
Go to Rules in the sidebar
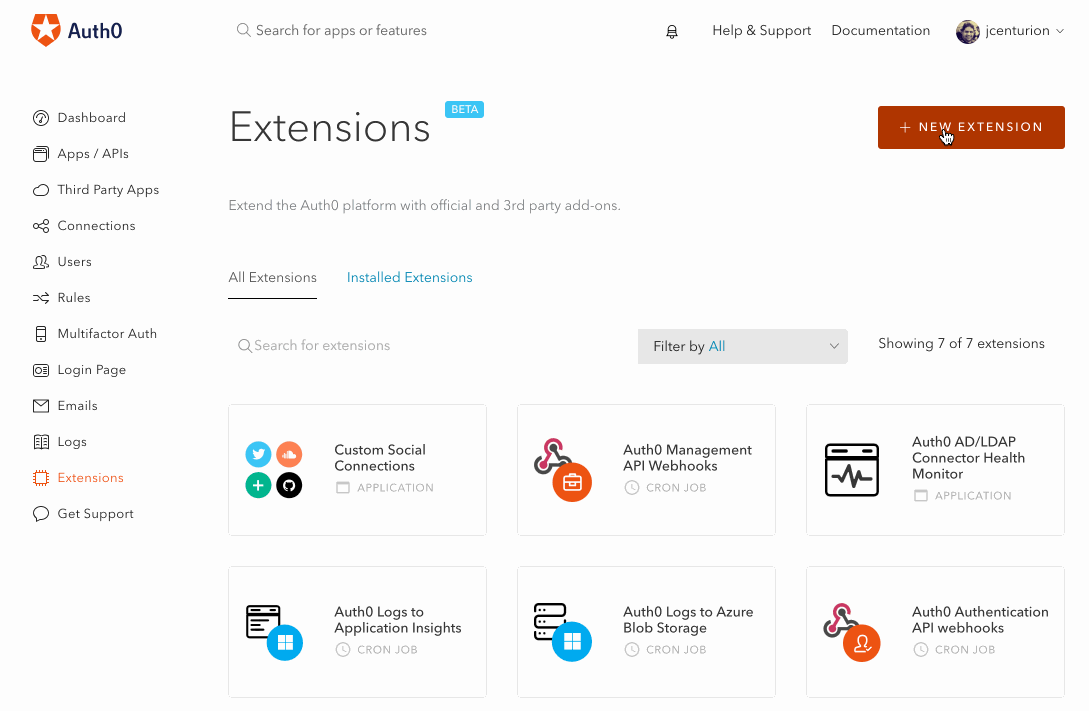(x=74, y=298)
